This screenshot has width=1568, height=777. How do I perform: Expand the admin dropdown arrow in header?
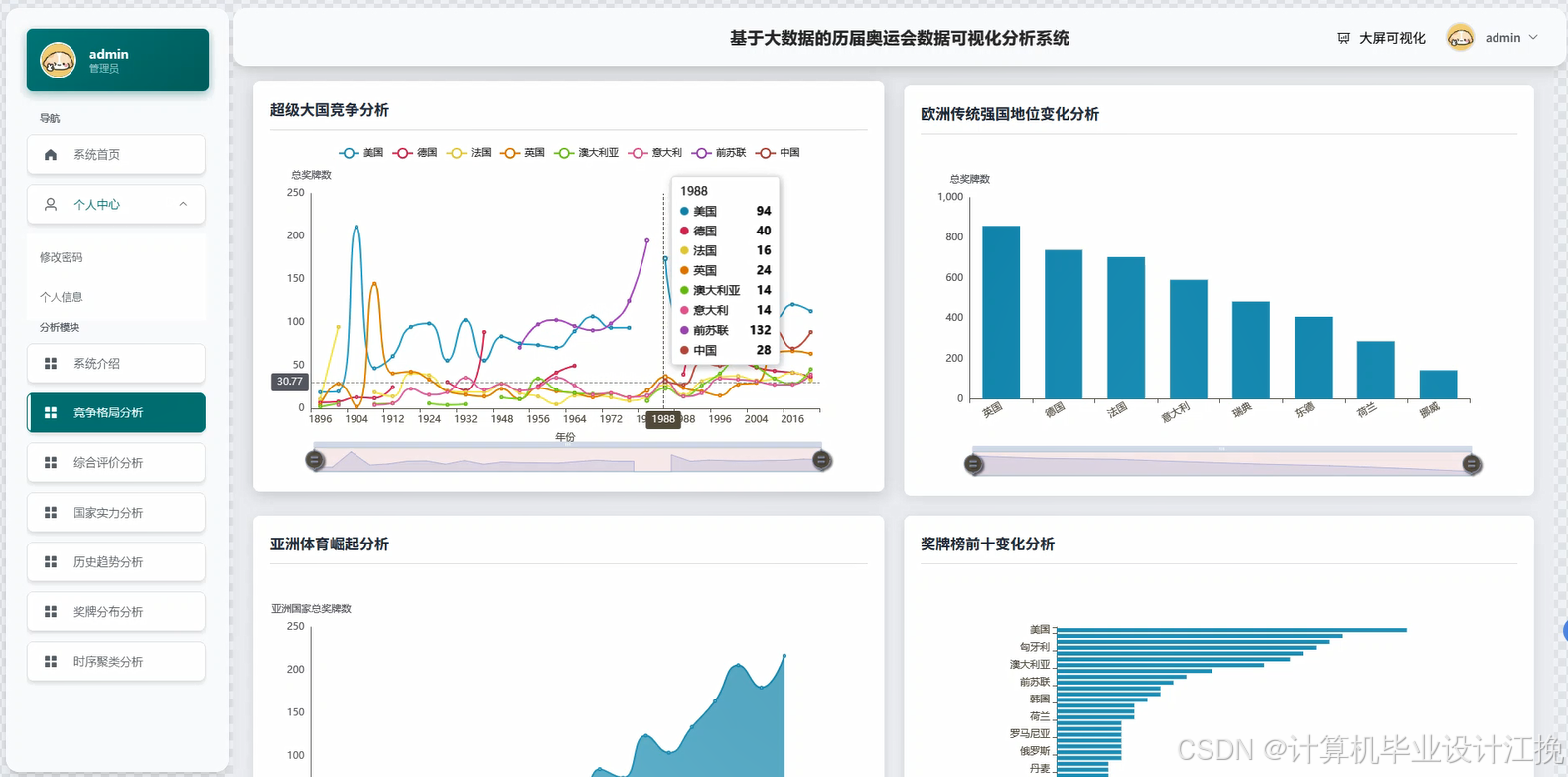1533,38
